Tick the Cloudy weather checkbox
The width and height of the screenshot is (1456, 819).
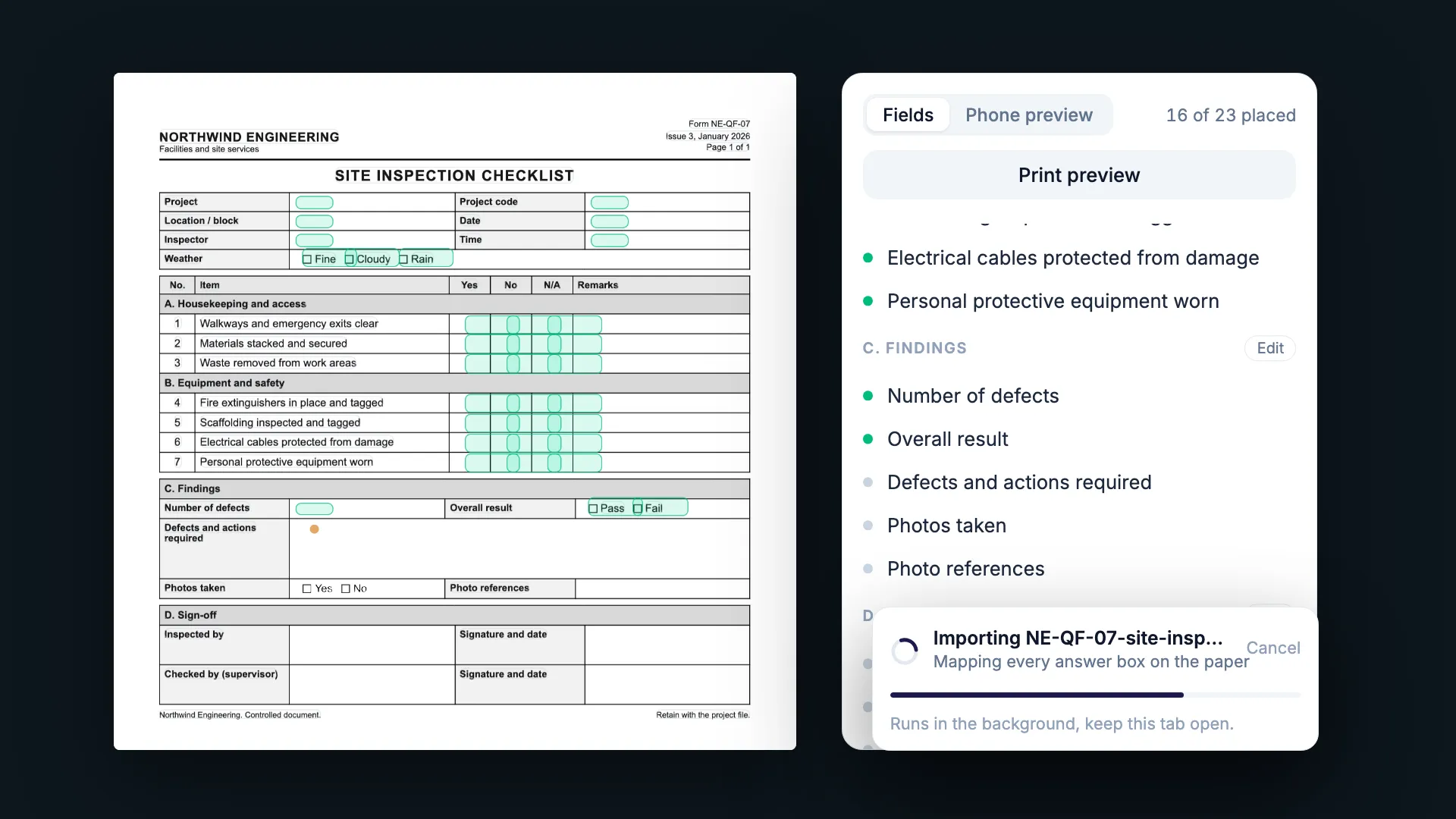point(350,259)
